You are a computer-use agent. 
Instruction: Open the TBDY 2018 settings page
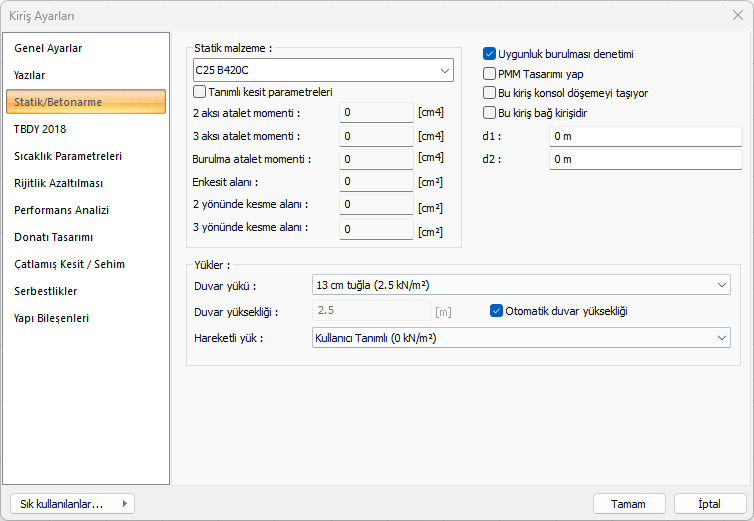[40, 129]
